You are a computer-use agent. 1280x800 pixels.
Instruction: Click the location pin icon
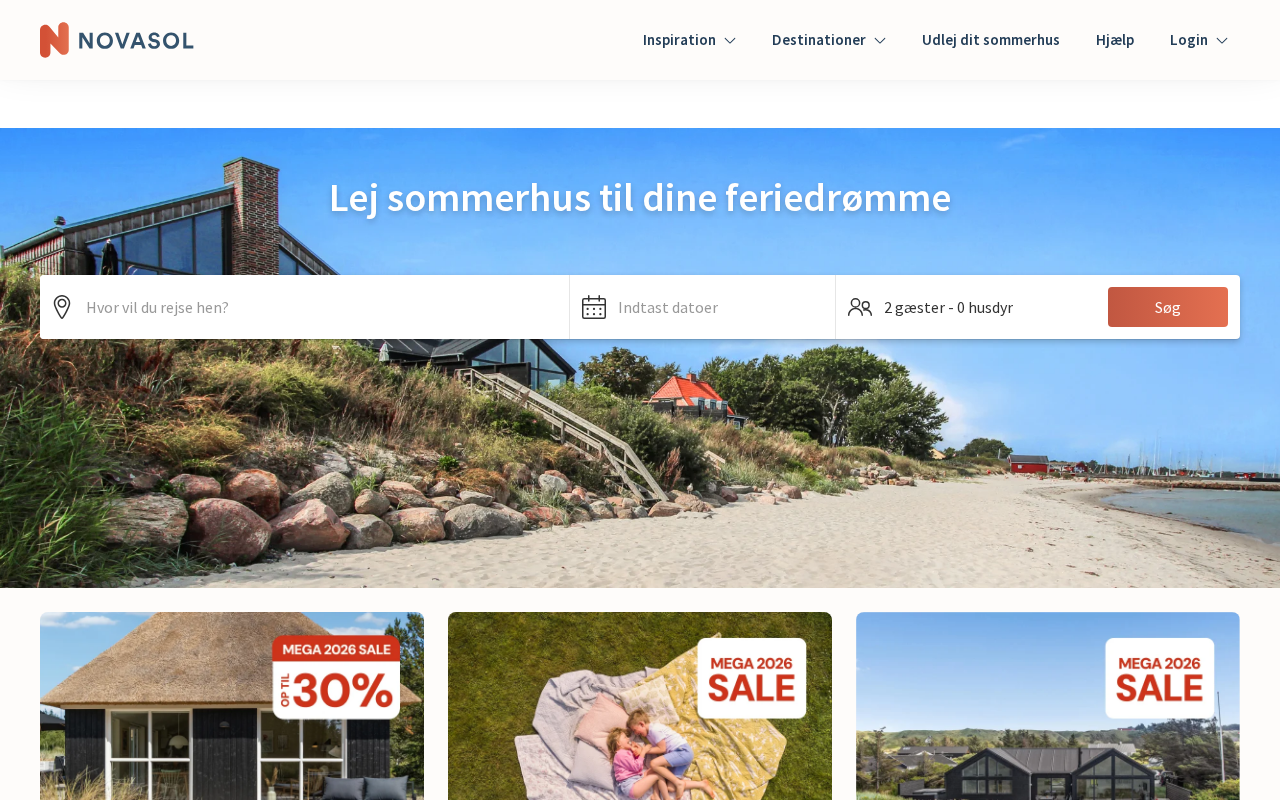[x=62, y=307]
